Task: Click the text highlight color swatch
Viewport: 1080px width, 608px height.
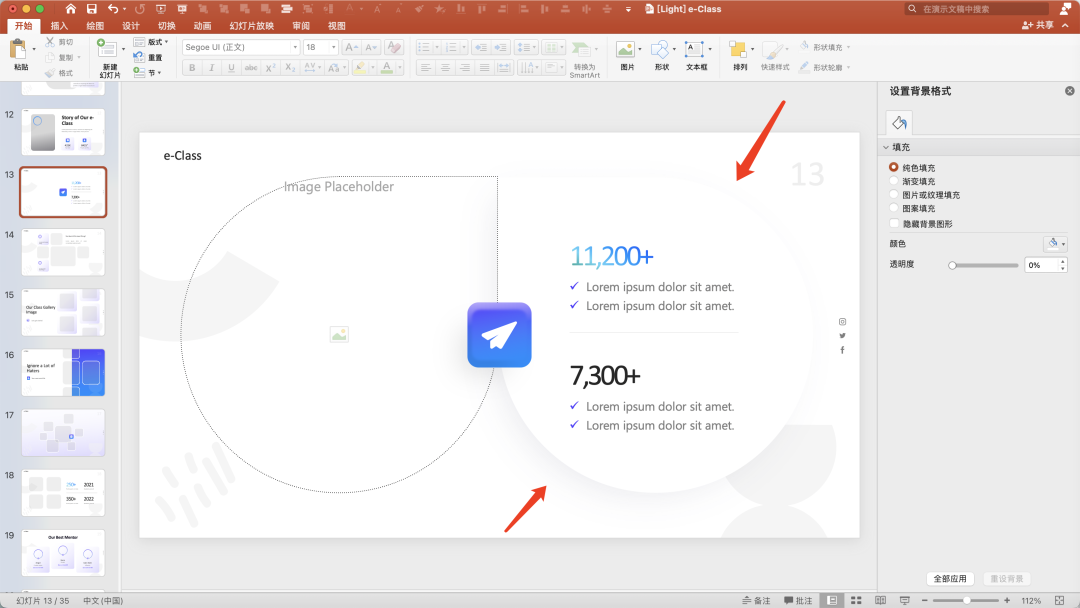Action: click(x=359, y=67)
